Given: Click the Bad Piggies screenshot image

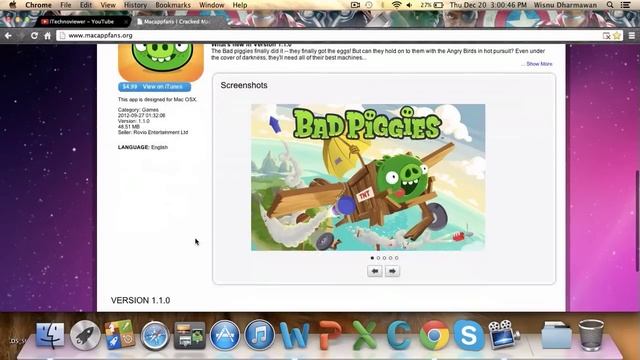Looking at the screenshot, I should (368, 177).
